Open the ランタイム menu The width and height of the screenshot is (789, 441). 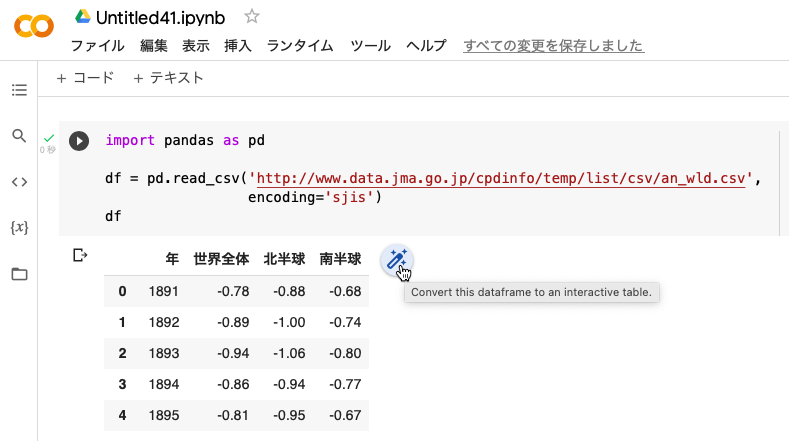tap(300, 46)
